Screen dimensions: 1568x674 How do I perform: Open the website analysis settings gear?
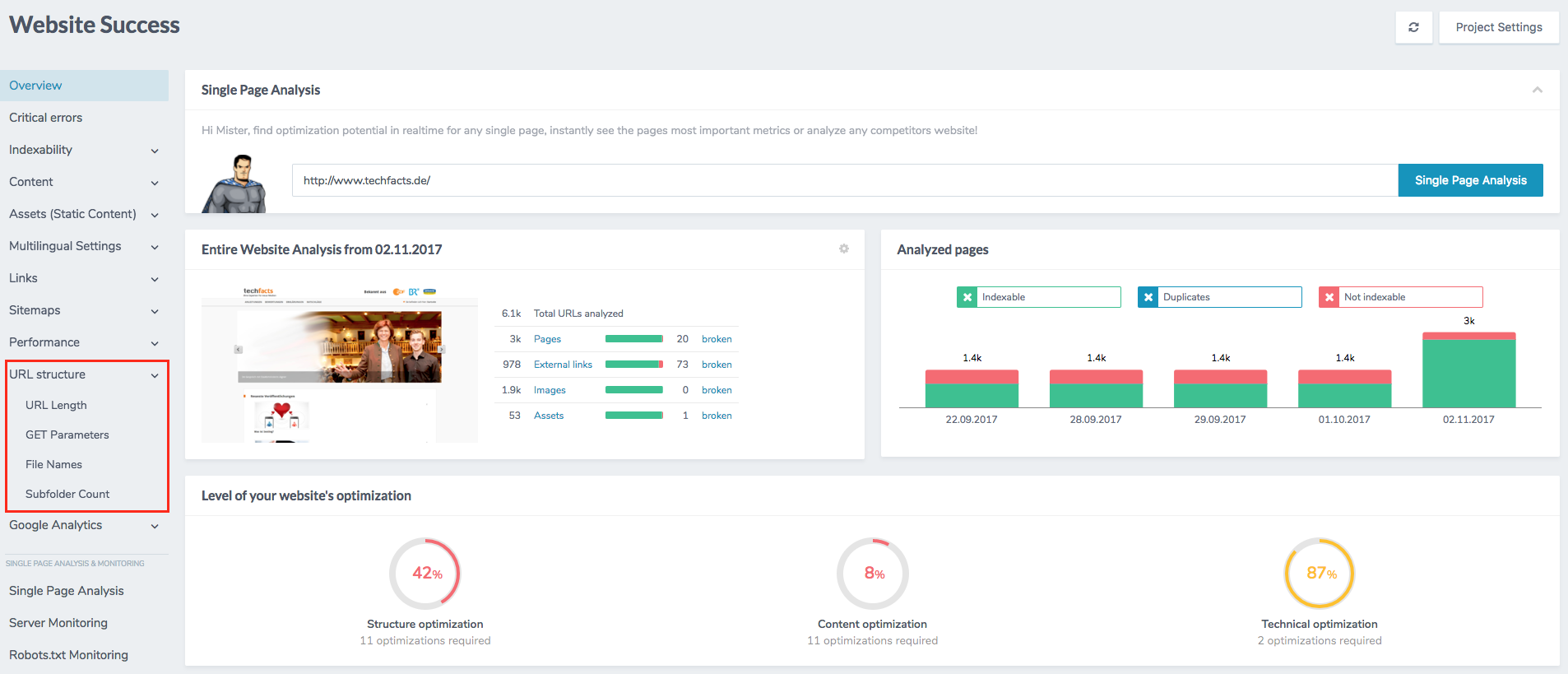point(843,249)
